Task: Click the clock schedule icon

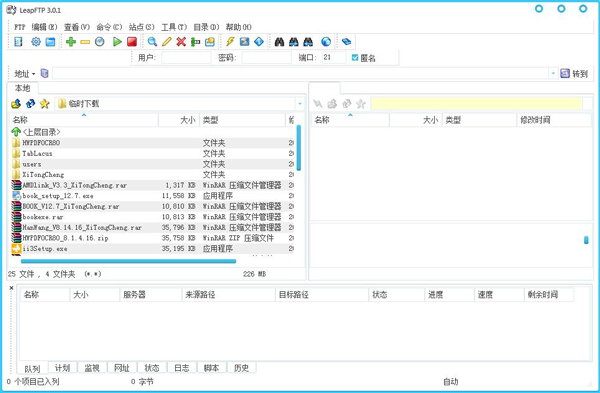Action: (99, 42)
